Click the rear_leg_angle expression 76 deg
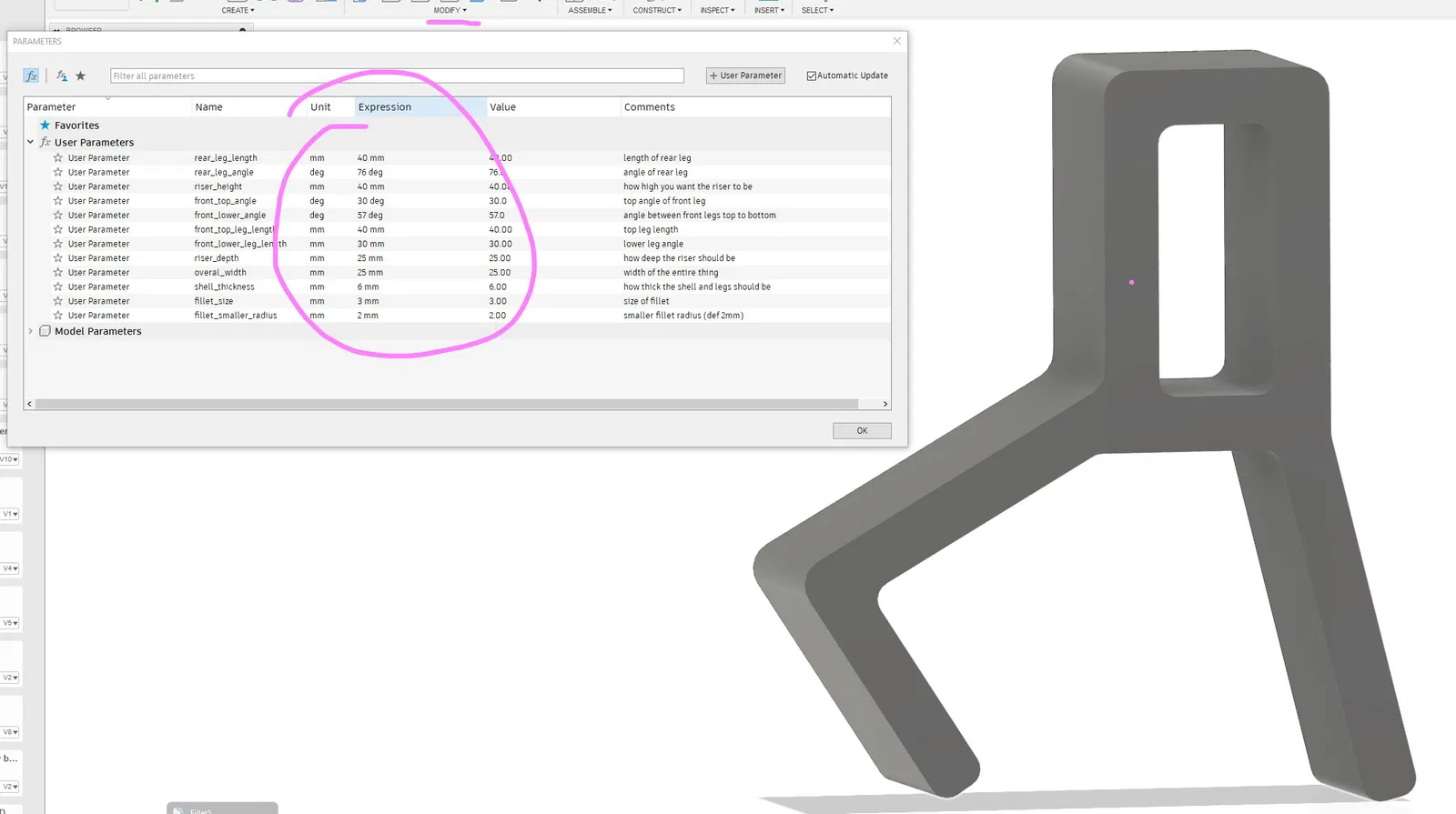This screenshot has width=1456, height=814. (369, 172)
